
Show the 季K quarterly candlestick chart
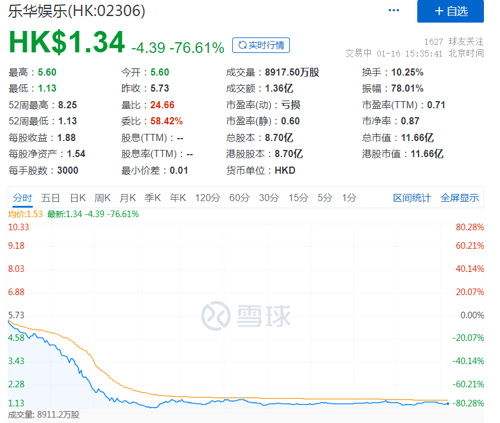point(153,198)
